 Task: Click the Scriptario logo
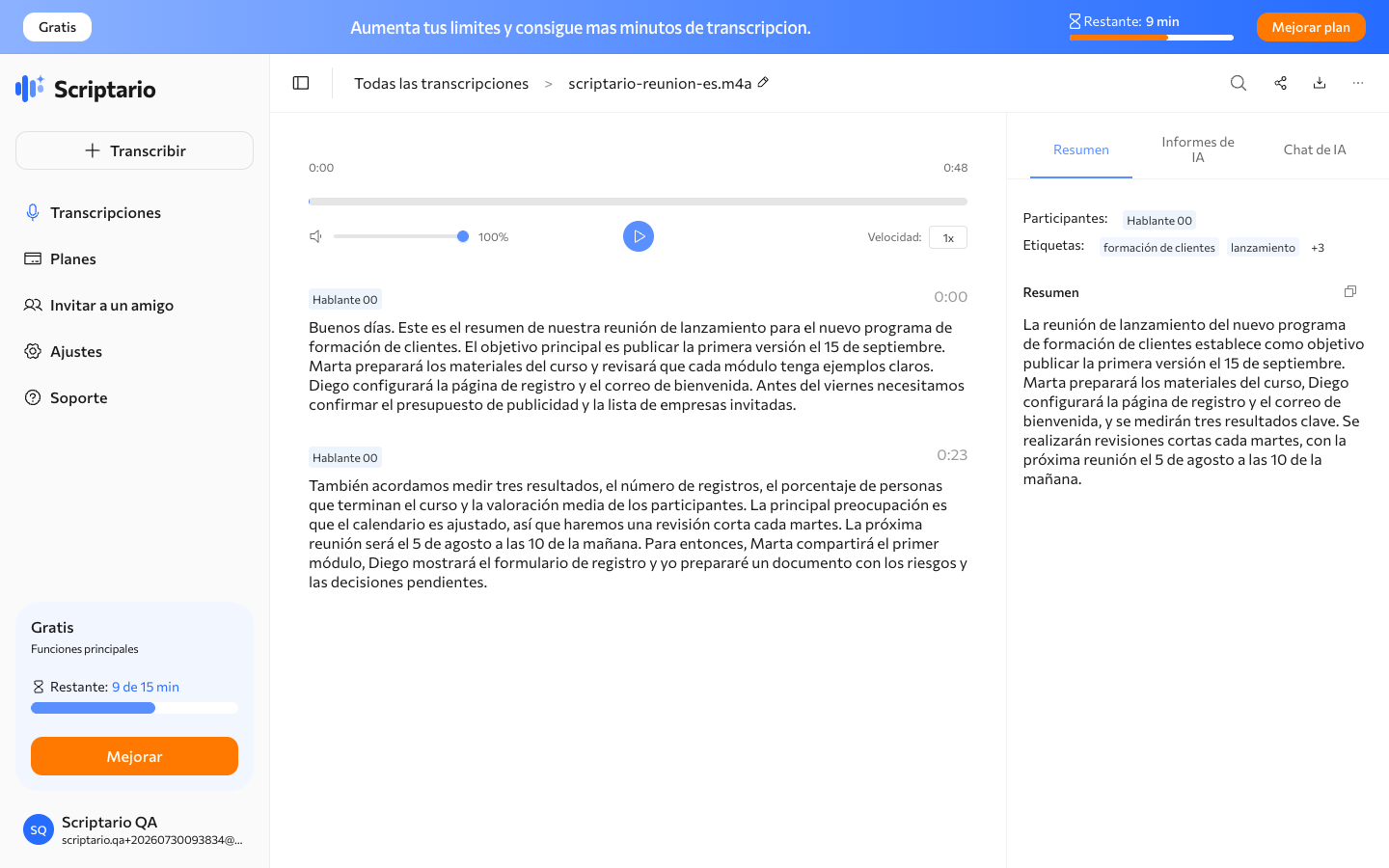[86, 89]
